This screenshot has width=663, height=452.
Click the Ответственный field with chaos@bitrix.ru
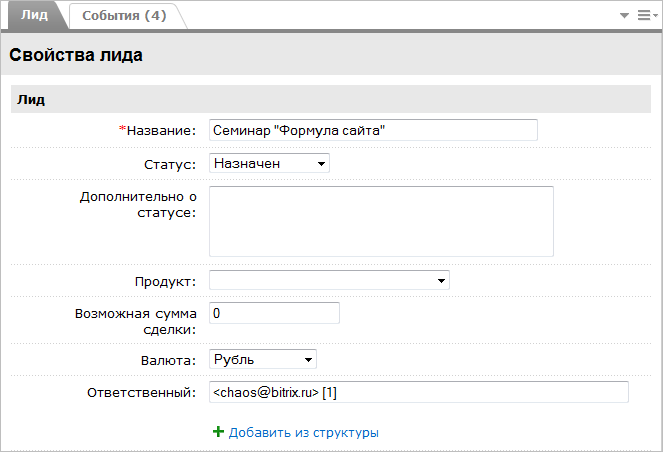tap(418, 392)
